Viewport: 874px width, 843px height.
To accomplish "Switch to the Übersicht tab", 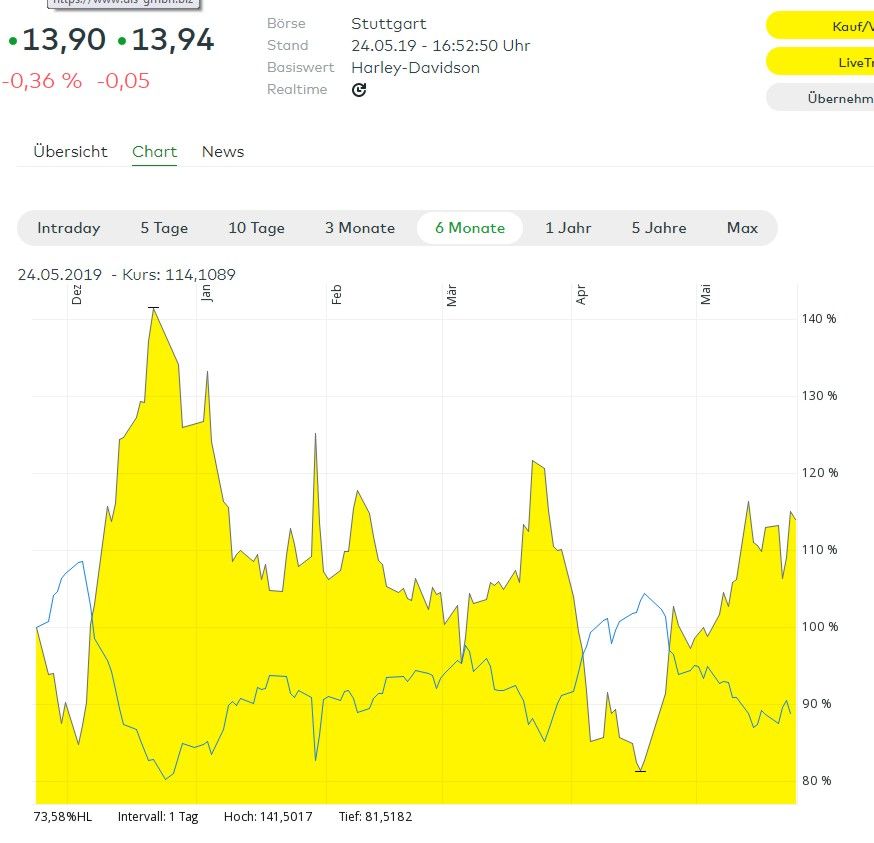I will tap(70, 152).
